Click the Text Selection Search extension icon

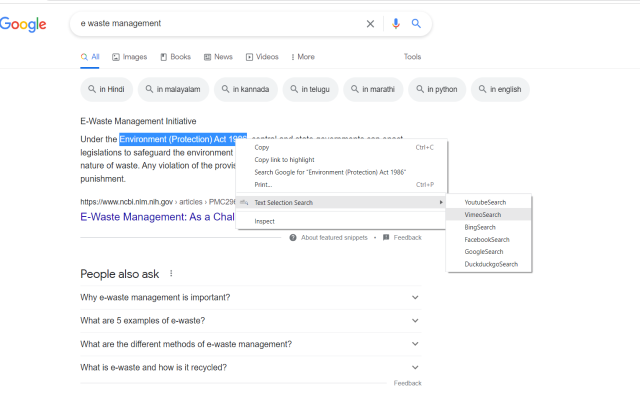(x=244, y=202)
